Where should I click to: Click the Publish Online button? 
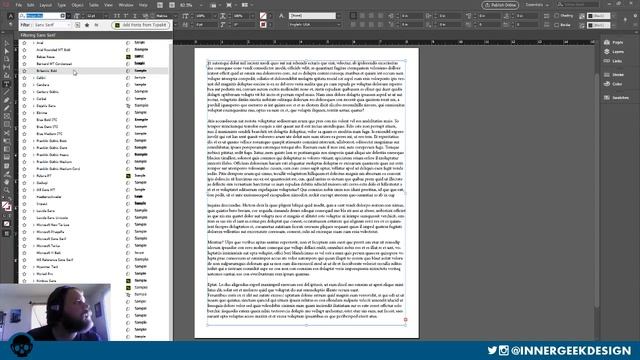coord(500,5)
